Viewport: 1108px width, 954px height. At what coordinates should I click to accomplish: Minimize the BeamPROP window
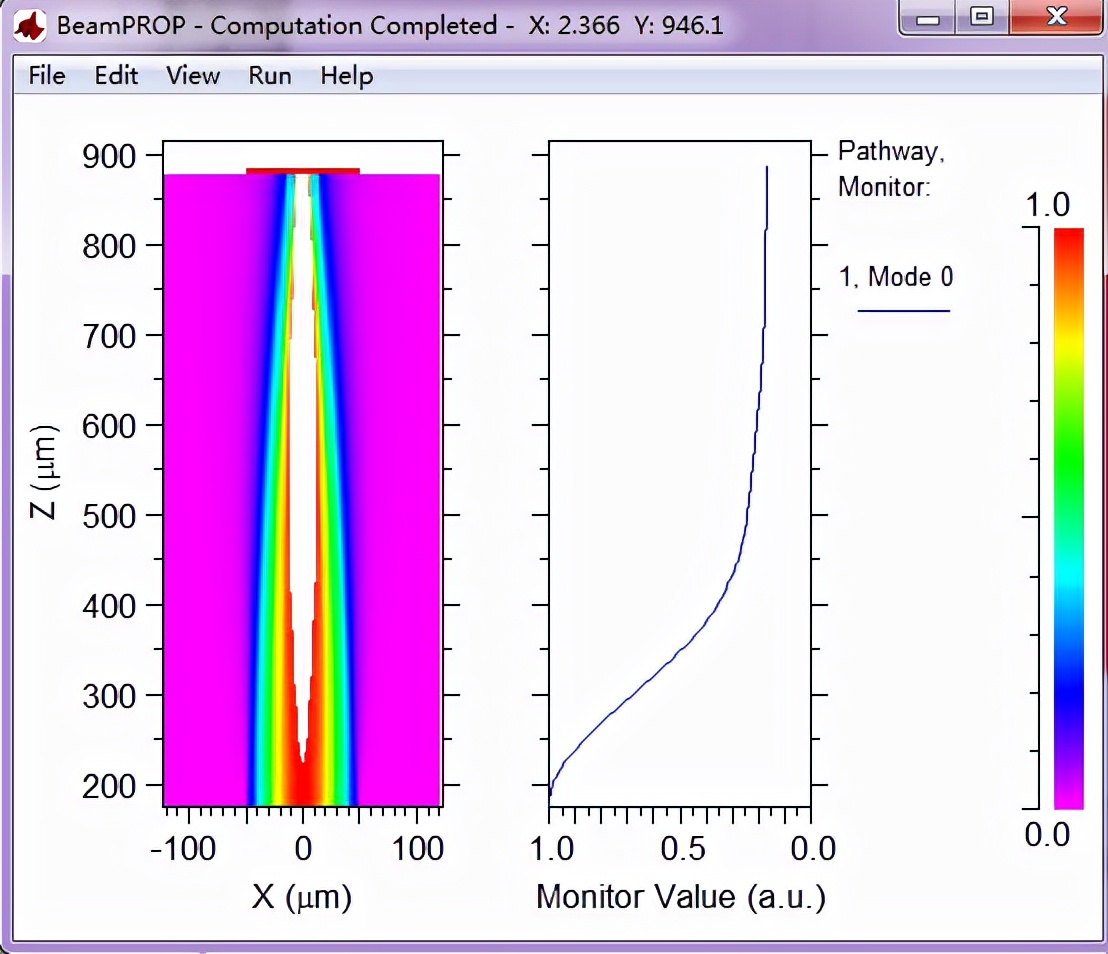(927, 18)
